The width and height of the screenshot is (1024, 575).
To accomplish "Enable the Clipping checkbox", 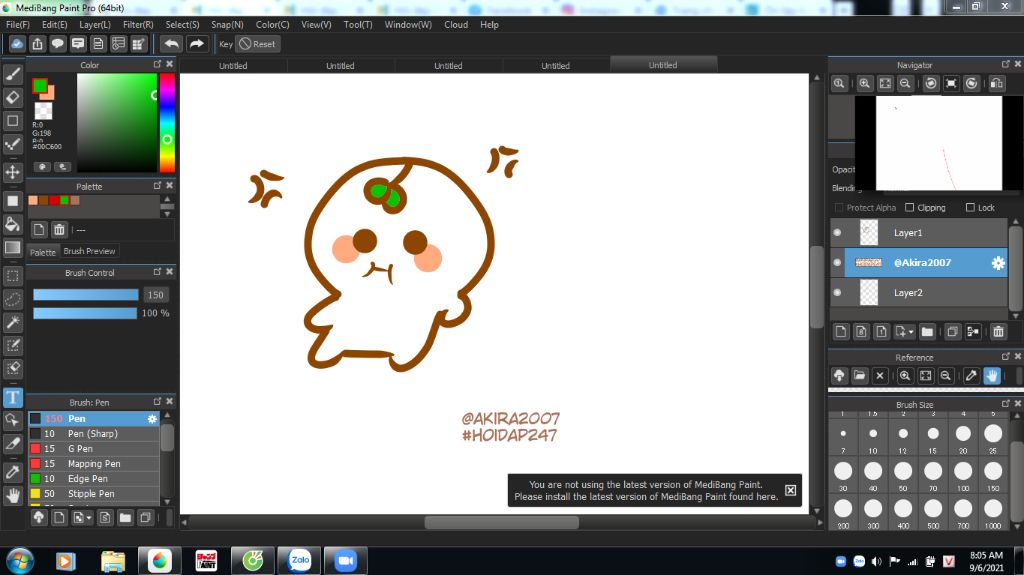I will pos(910,208).
